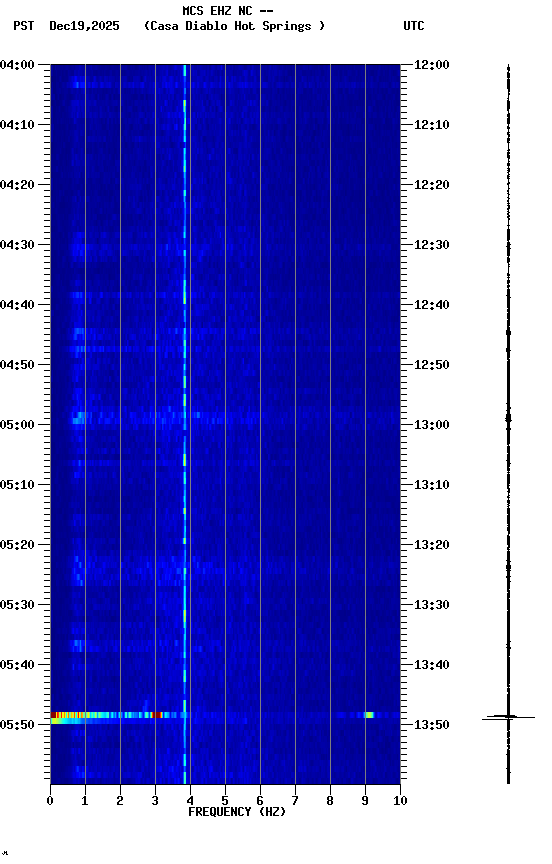Screen dimensions: 552x864
Task: Click the 'FREQUENCY (HZ)' axis title
Action: coord(237,812)
